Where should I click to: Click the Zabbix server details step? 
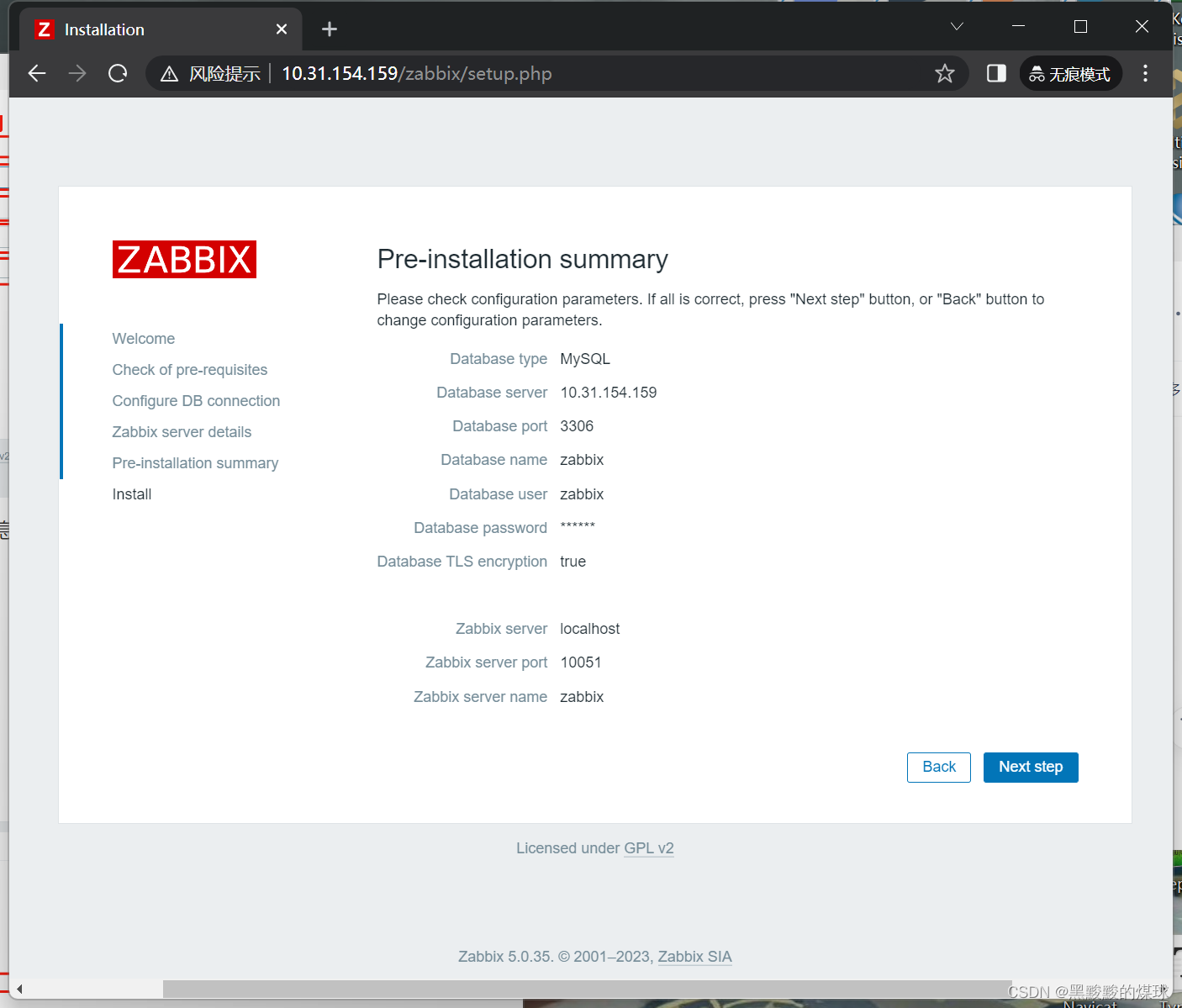[x=182, y=431]
